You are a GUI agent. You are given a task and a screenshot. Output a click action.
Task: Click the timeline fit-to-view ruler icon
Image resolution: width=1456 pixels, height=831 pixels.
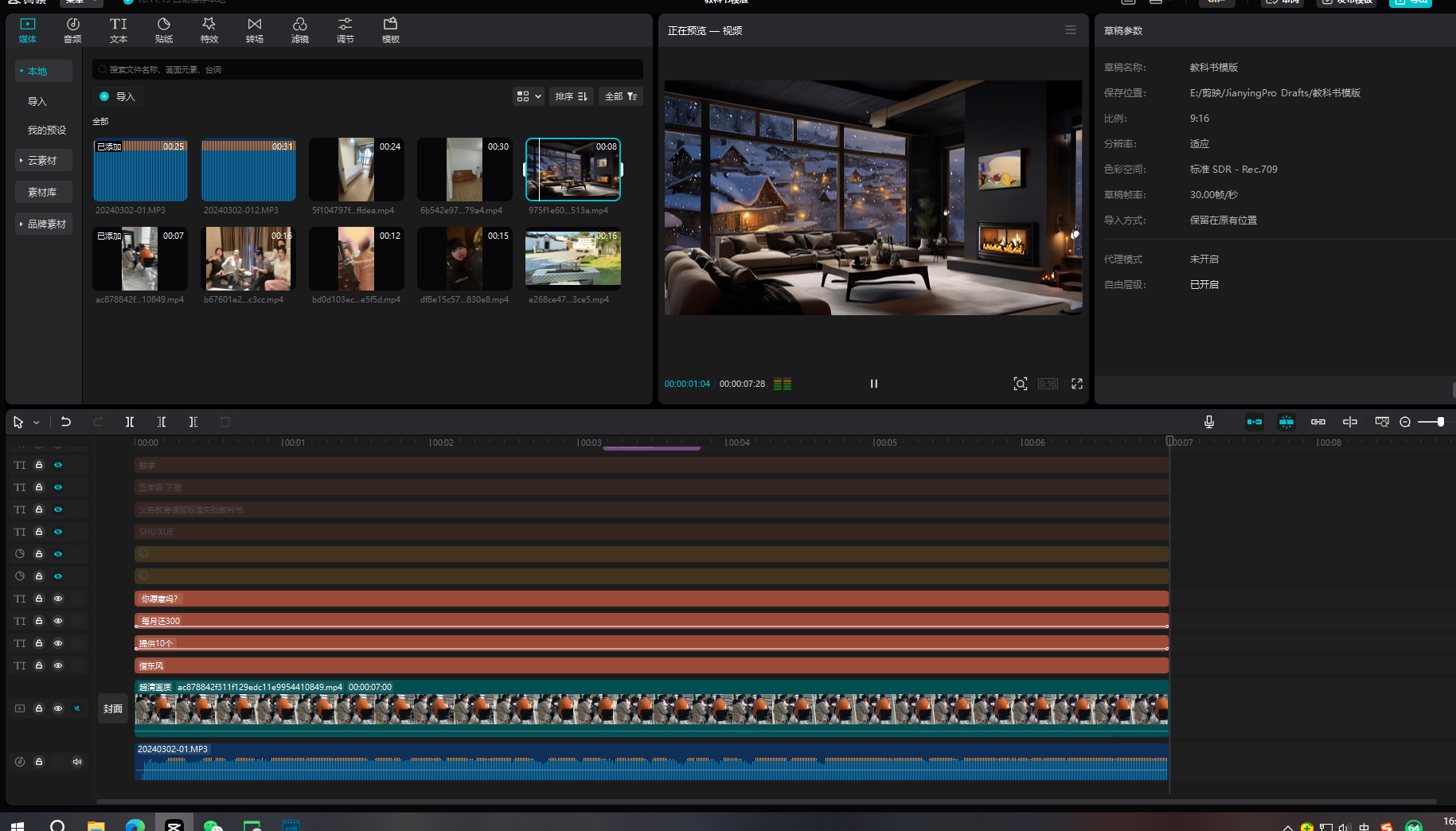pos(1382,422)
